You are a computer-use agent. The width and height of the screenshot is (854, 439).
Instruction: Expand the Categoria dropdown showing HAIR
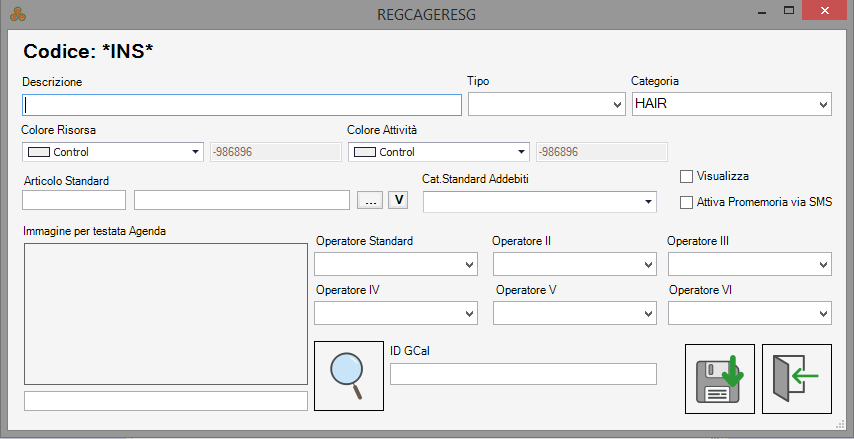pyautogui.click(x=731, y=104)
